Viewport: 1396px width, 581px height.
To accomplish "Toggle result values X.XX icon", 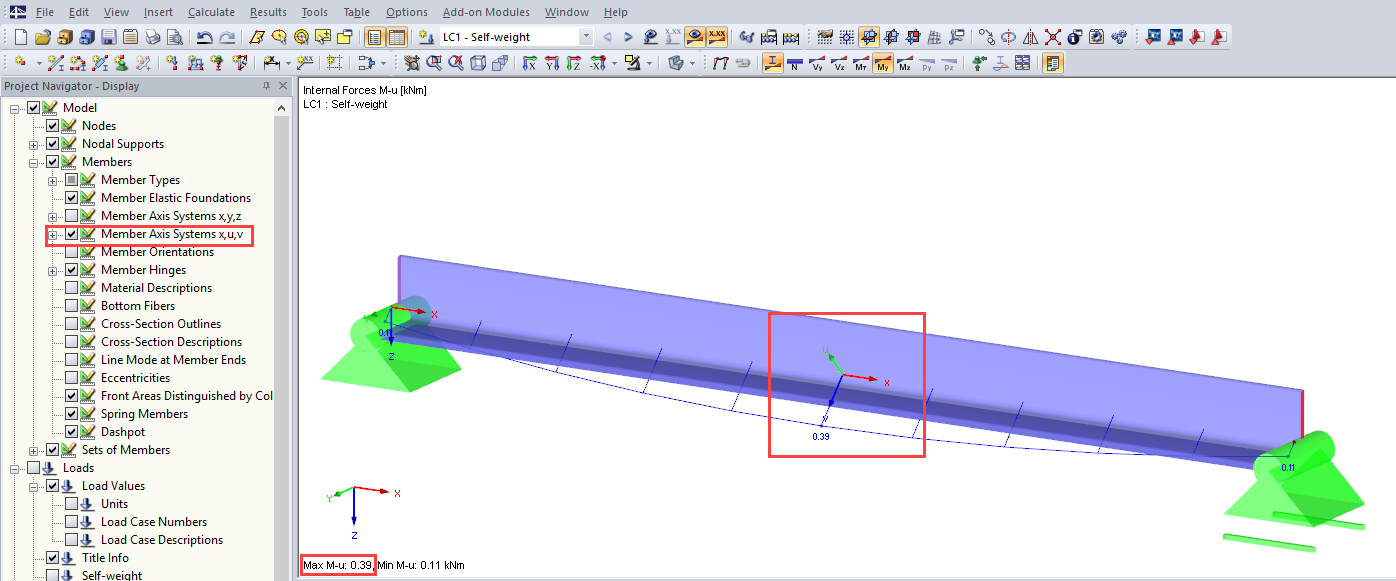I will (716, 37).
